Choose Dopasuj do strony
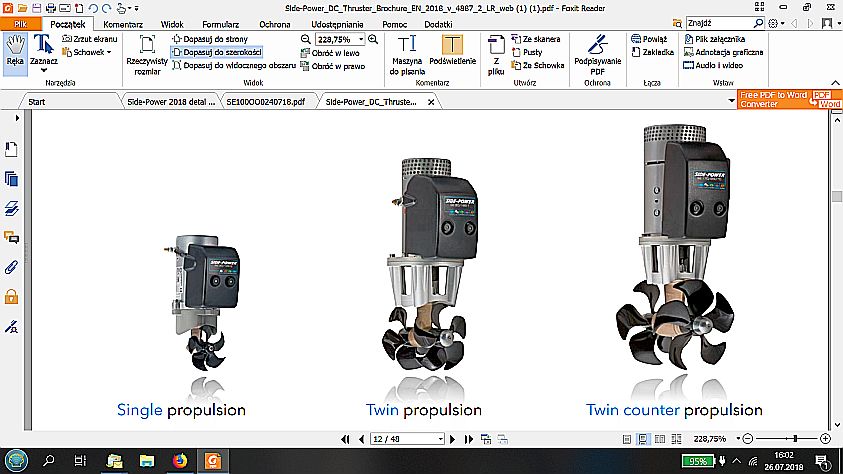843x474 pixels. pyautogui.click(x=210, y=39)
